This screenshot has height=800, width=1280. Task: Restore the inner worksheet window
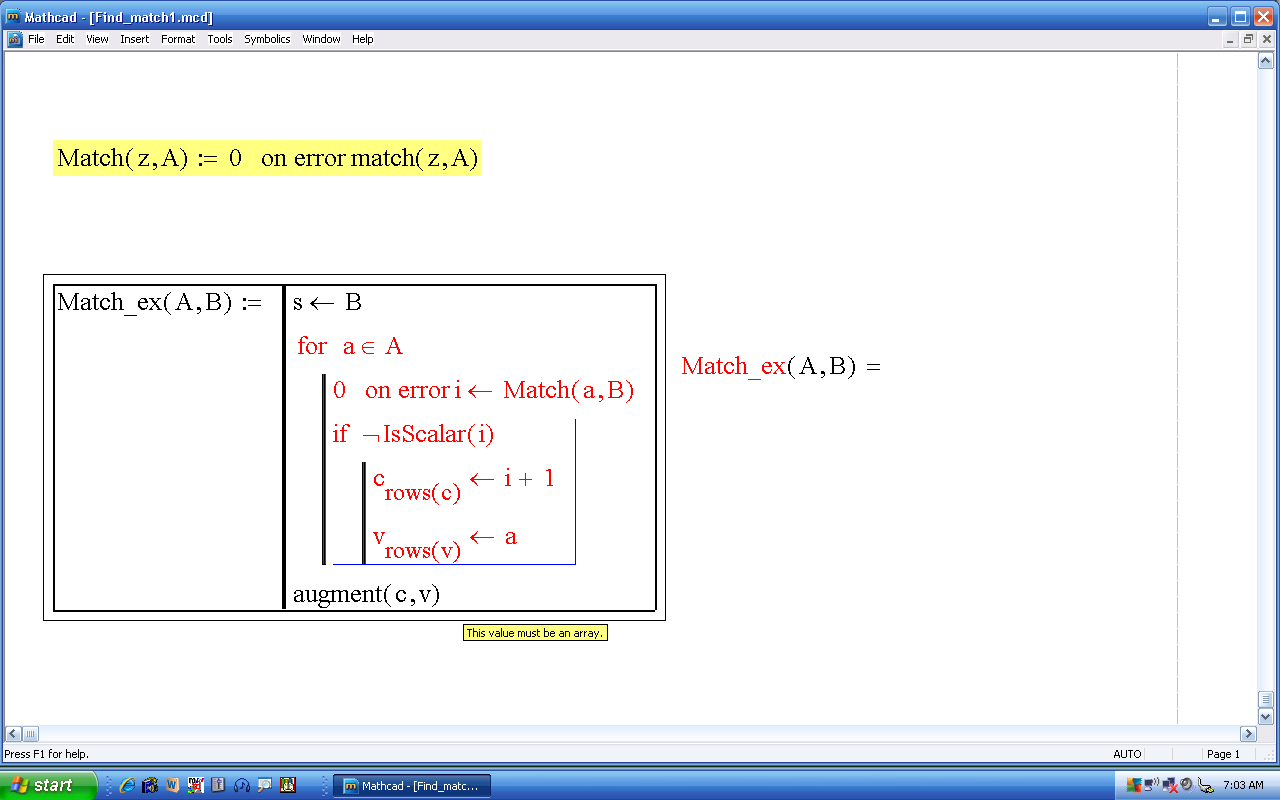tap(1248, 40)
